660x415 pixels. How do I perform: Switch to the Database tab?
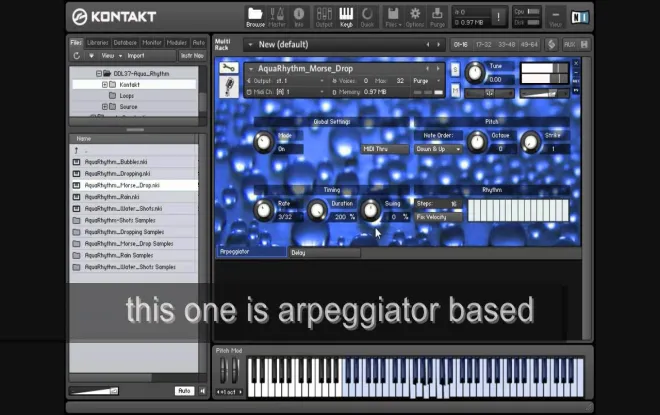(x=125, y=43)
